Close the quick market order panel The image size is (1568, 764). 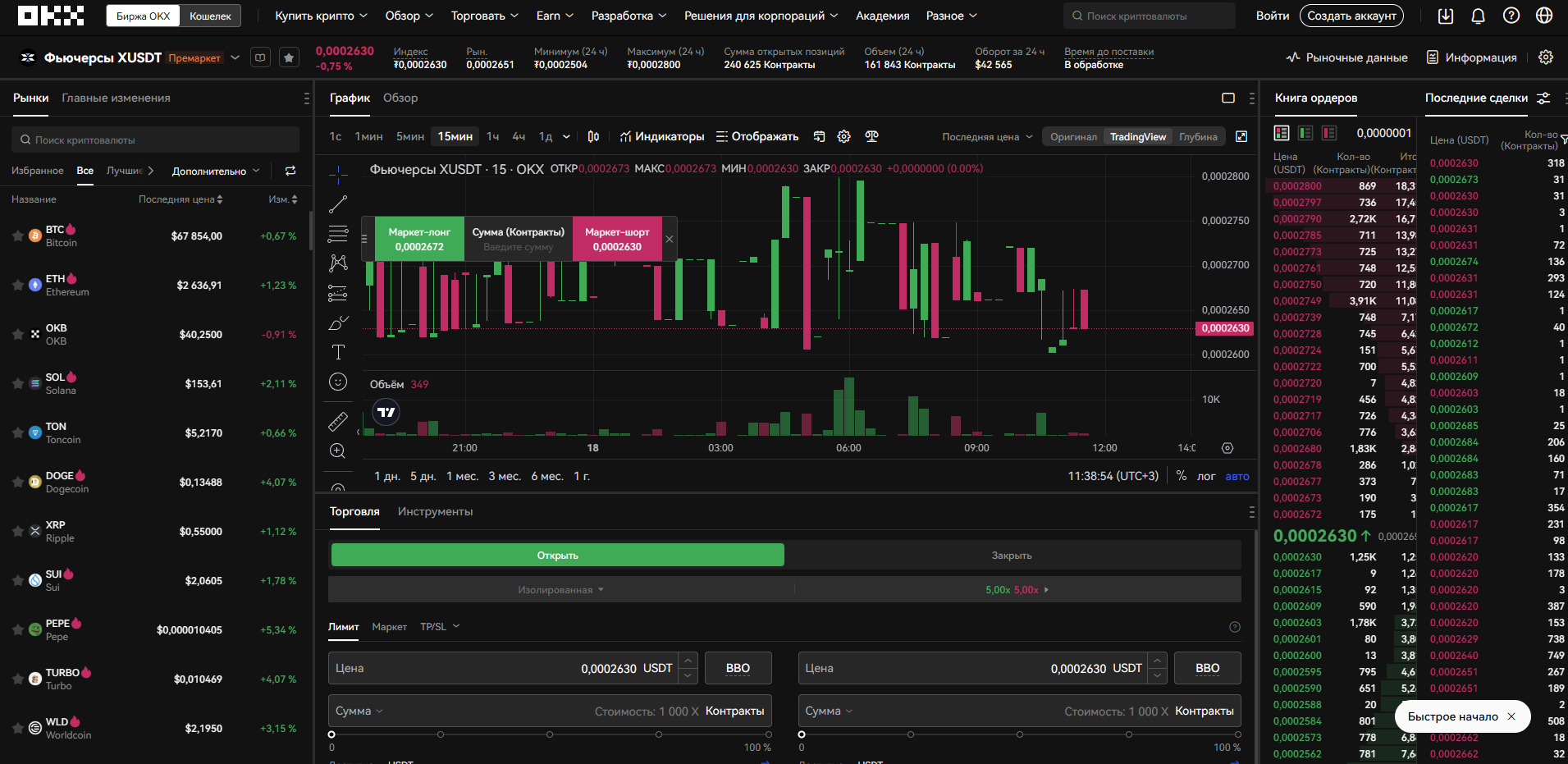coord(670,239)
